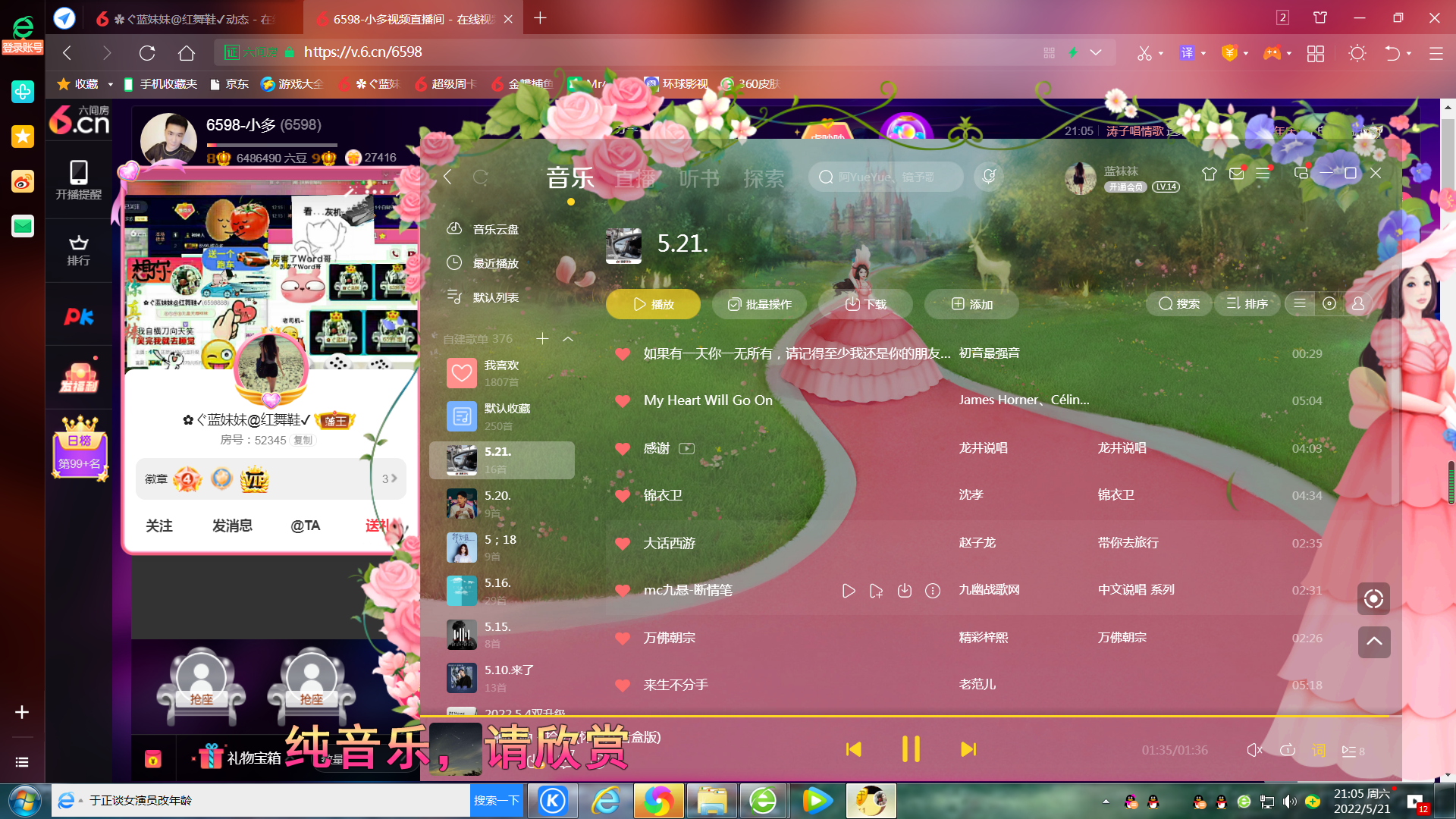The width and height of the screenshot is (1456, 819).
Task: Click the yellow 播放 button
Action: coord(653,304)
